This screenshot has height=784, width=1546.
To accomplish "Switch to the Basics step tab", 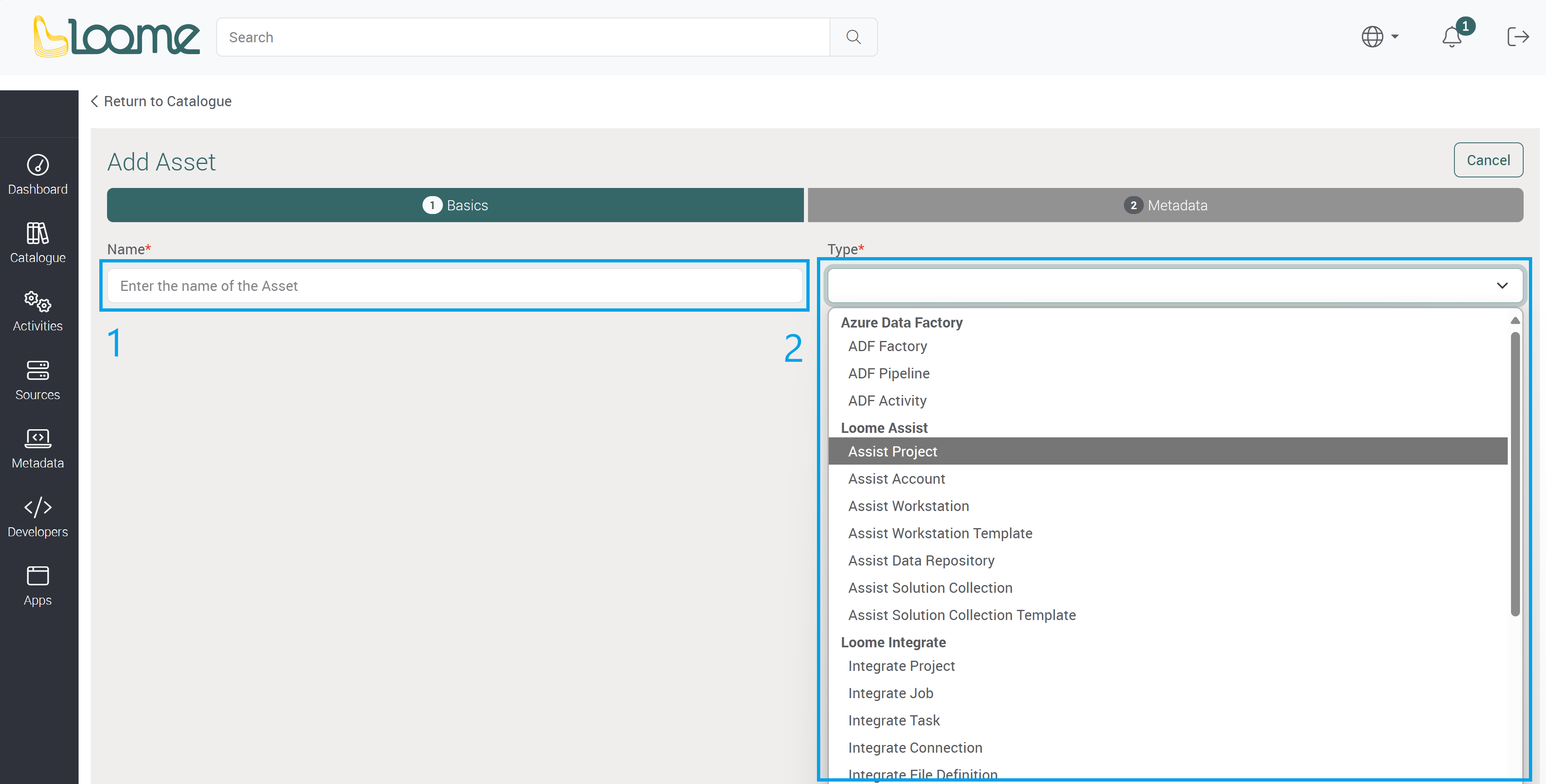I will (455, 205).
